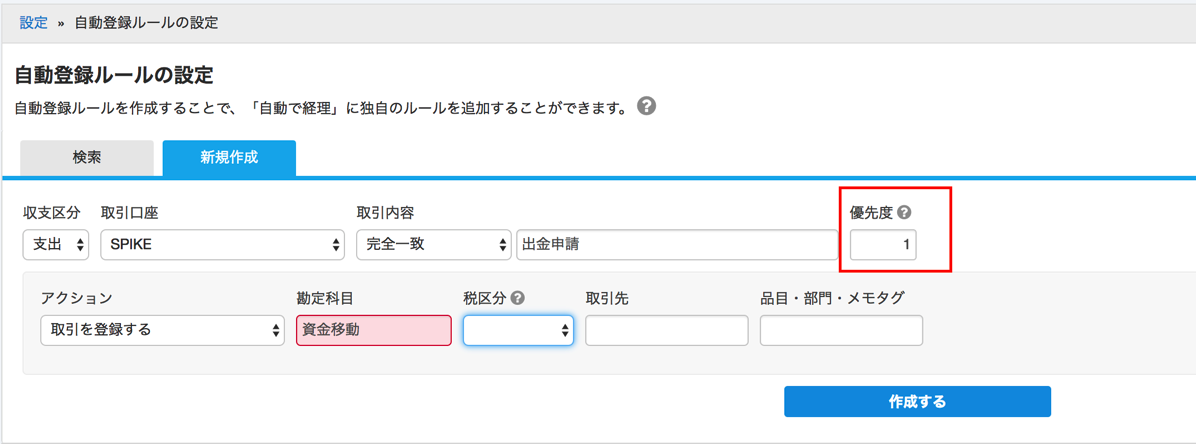Select the 自動登録ルールの設定 page heading
The width and height of the screenshot is (1196, 444).
tap(114, 75)
